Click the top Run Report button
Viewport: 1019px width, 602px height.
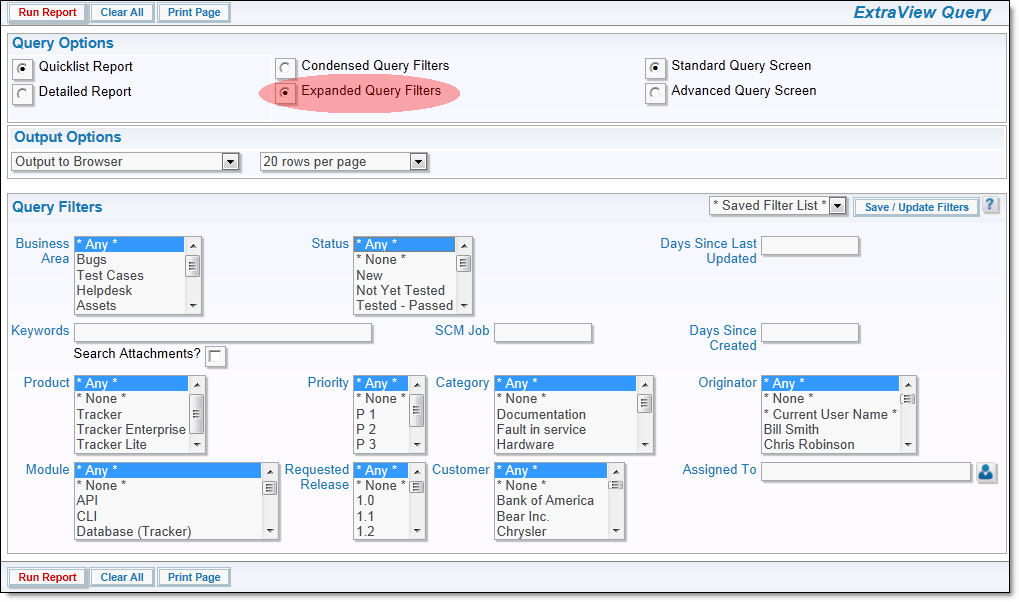(x=47, y=13)
